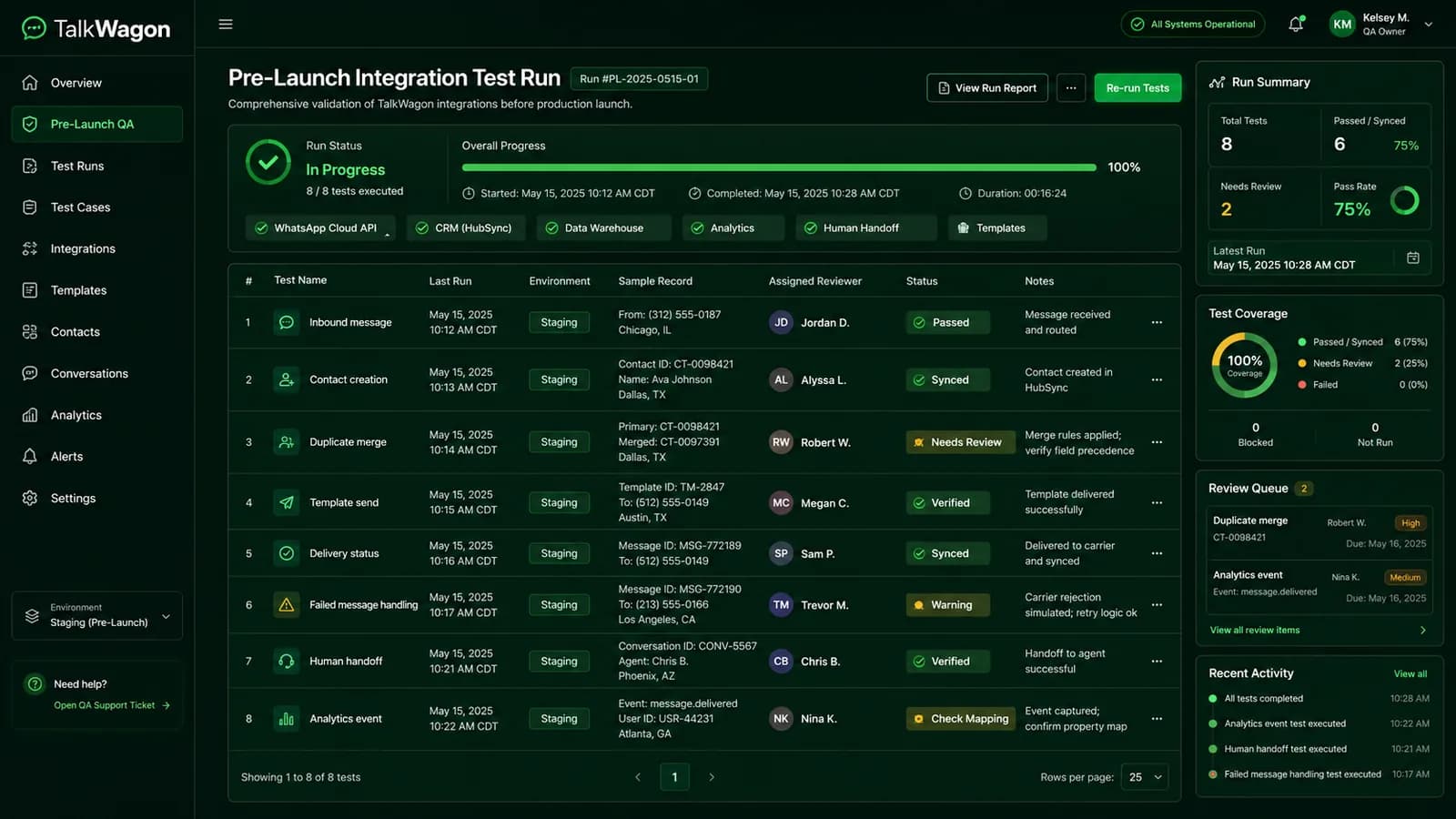Click the TalkWagon logo icon
1456x819 pixels.
click(x=34, y=28)
